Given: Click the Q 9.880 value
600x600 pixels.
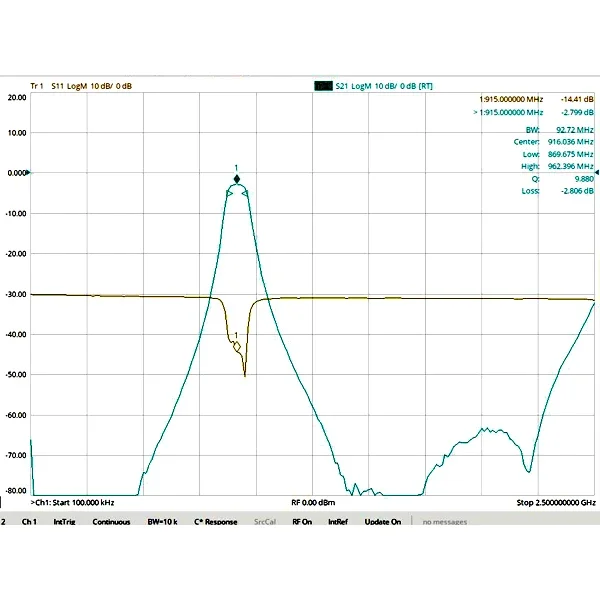Looking at the screenshot, I should pyautogui.click(x=584, y=179).
